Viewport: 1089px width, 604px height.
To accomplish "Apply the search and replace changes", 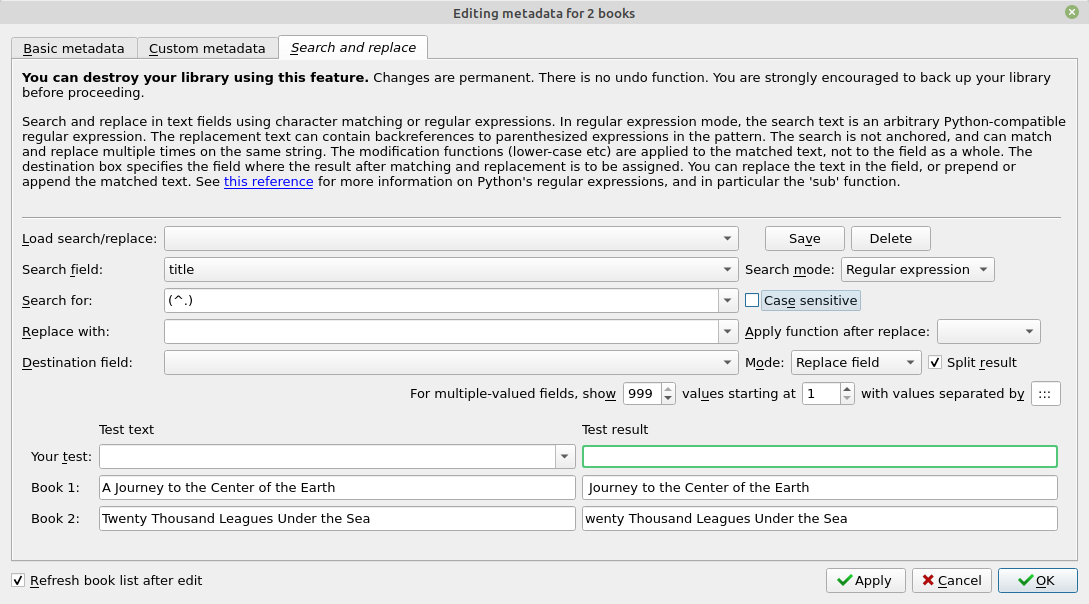I will [x=865, y=580].
